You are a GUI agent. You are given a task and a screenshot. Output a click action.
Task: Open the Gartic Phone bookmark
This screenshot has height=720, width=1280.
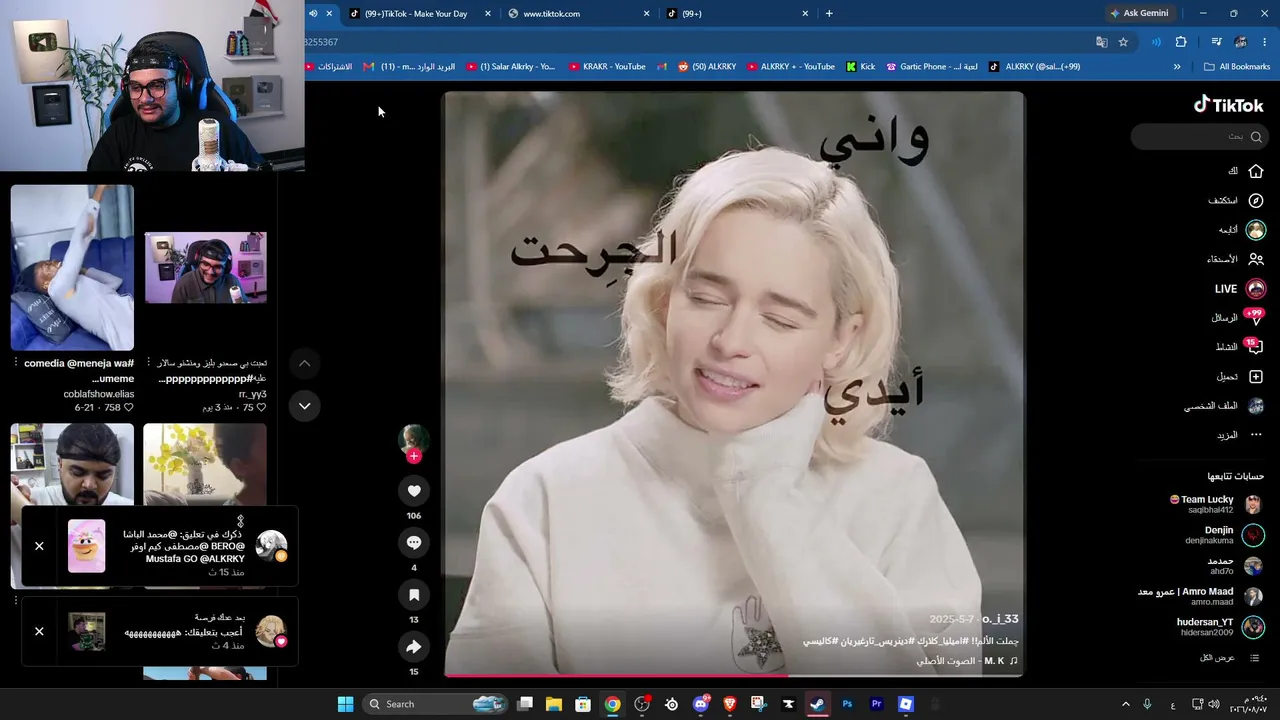(x=932, y=67)
